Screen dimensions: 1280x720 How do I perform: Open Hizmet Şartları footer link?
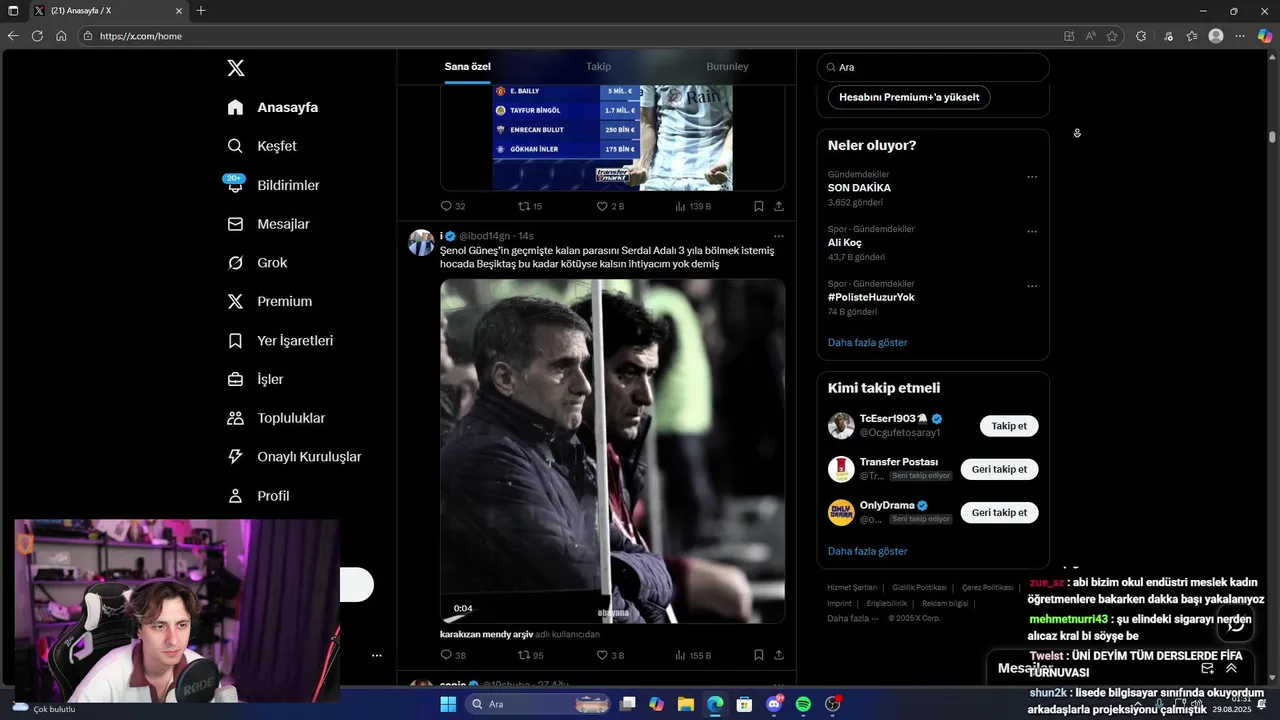click(852, 587)
